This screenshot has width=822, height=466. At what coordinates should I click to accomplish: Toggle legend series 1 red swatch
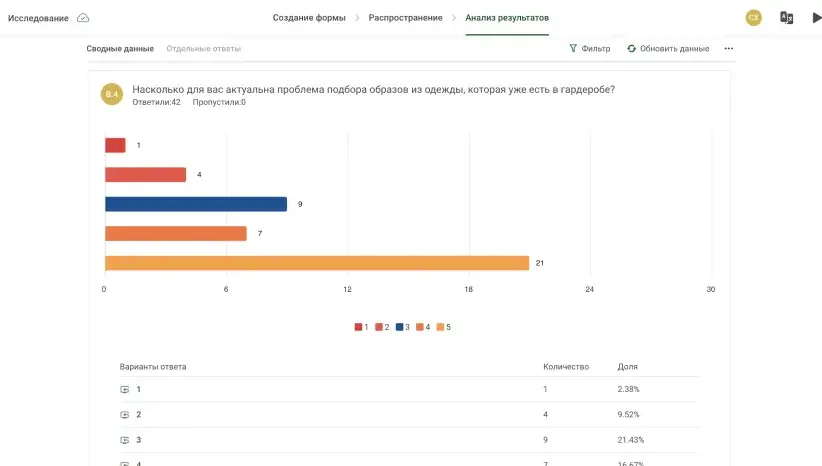[358, 327]
